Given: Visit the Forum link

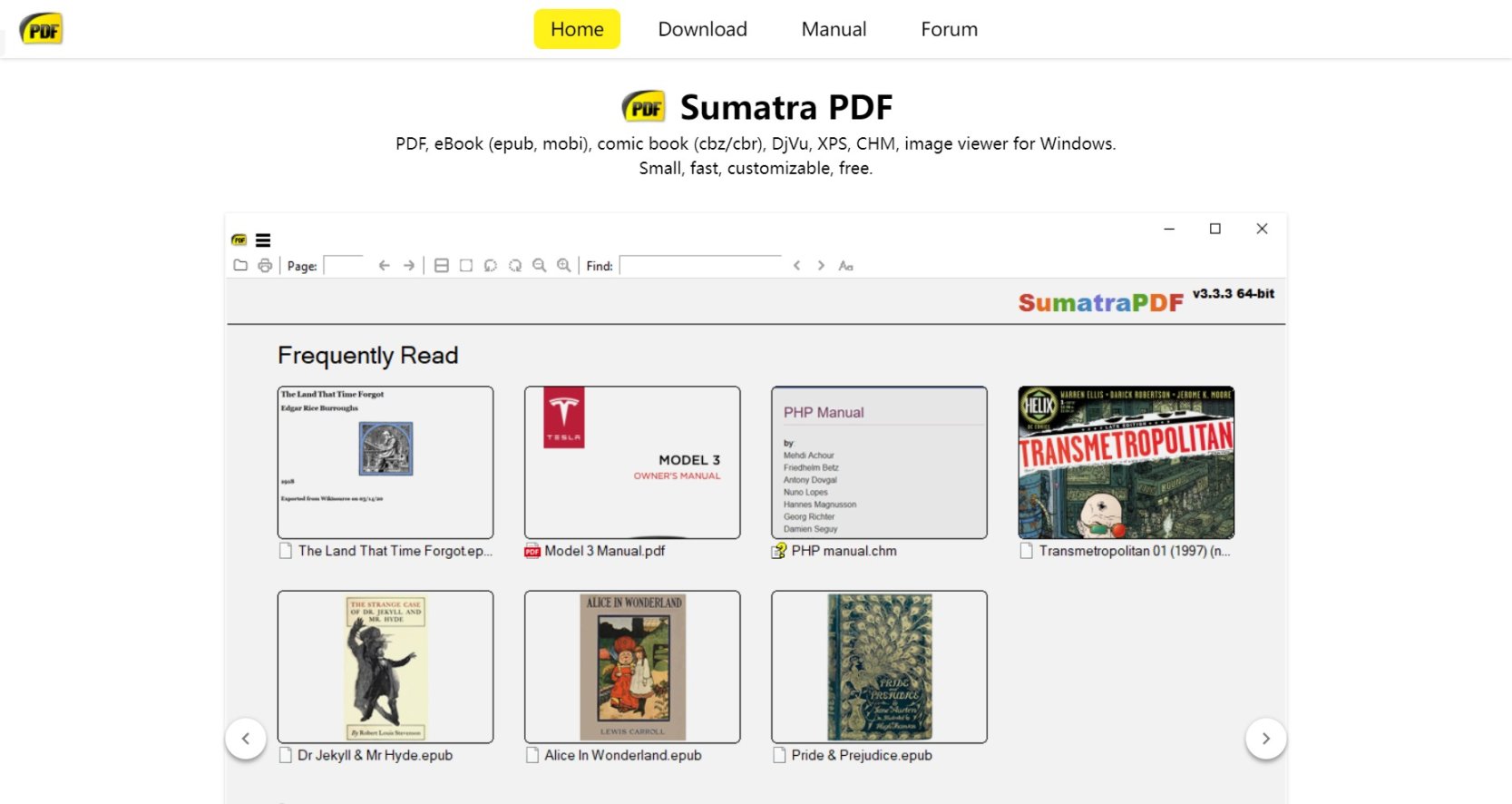Looking at the screenshot, I should (950, 29).
